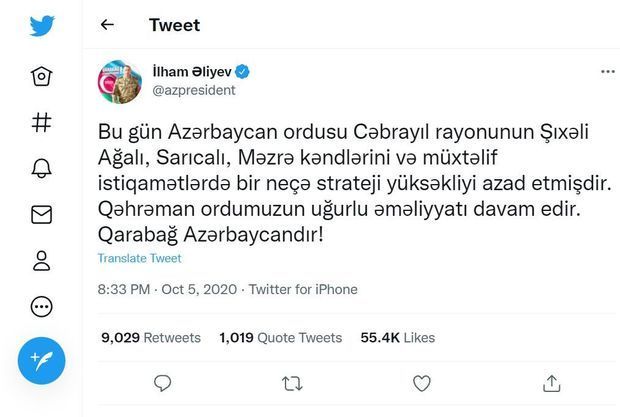Share the tweet via upload icon
The height and width of the screenshot is (417, 620).
click(551, 383)
